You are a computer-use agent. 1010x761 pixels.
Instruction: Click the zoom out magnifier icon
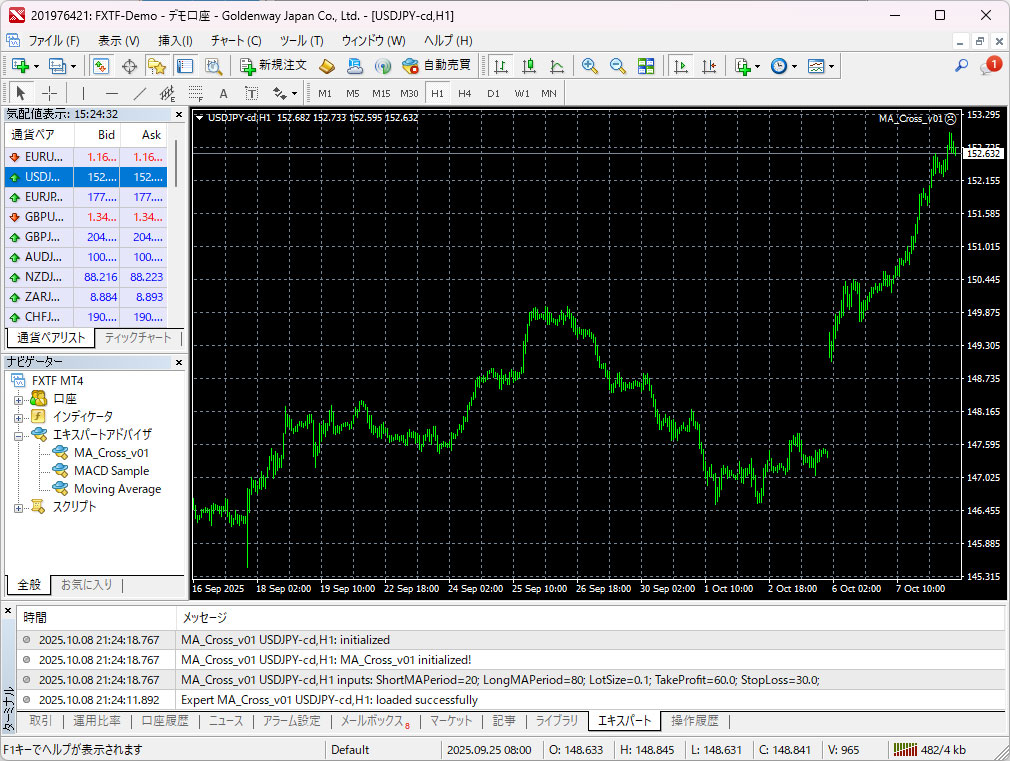click(x=618, y=66)
